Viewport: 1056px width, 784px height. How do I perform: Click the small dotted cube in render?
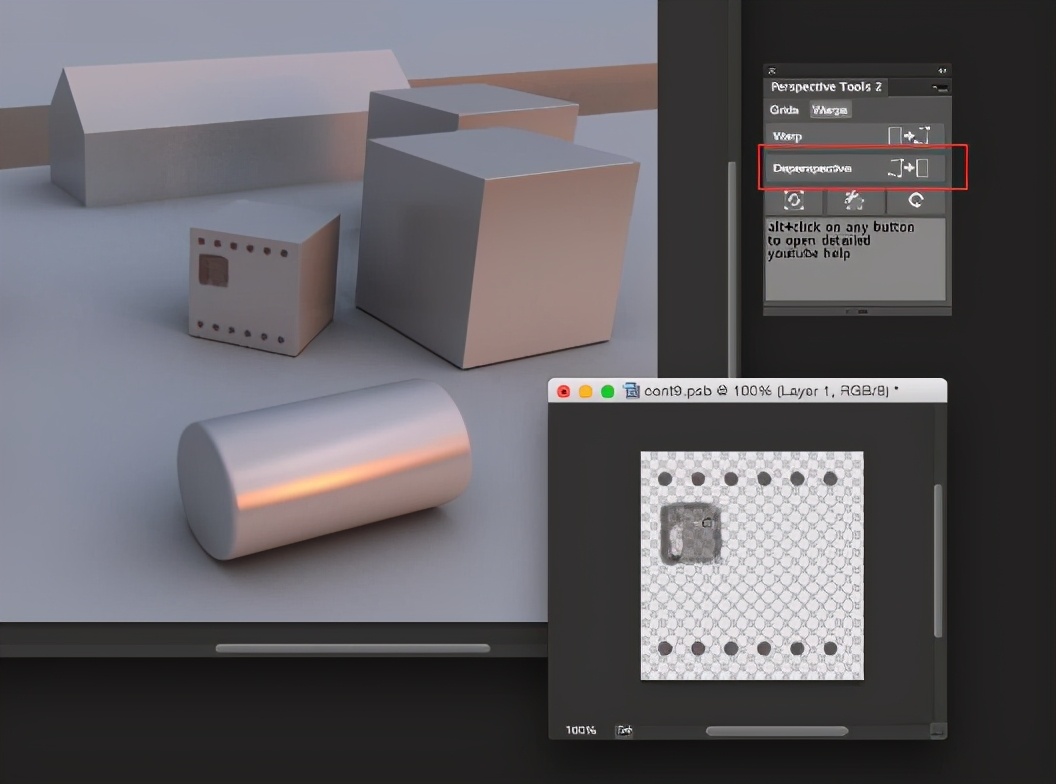[x=263, y=280]
